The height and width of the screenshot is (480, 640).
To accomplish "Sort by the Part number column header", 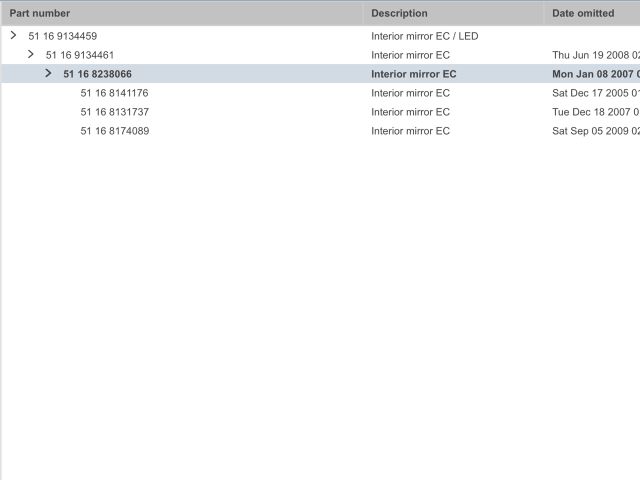I will (40, 13).
